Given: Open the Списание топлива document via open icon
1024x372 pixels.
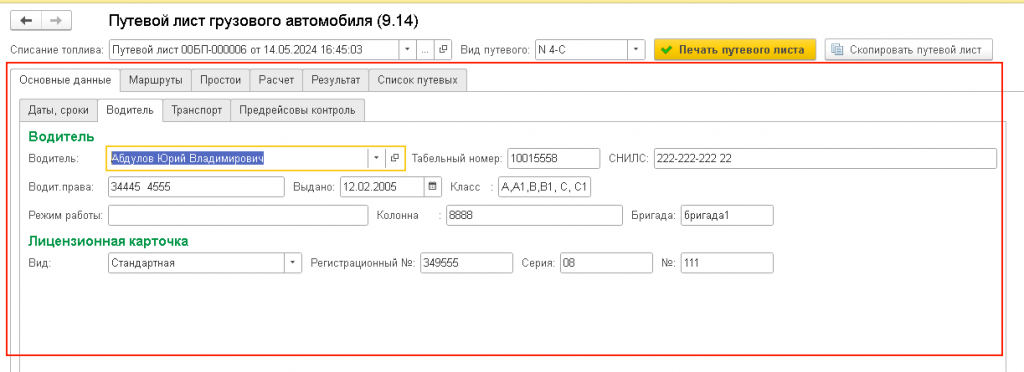Looking at the screenshot, I should (x=443, y=50).
